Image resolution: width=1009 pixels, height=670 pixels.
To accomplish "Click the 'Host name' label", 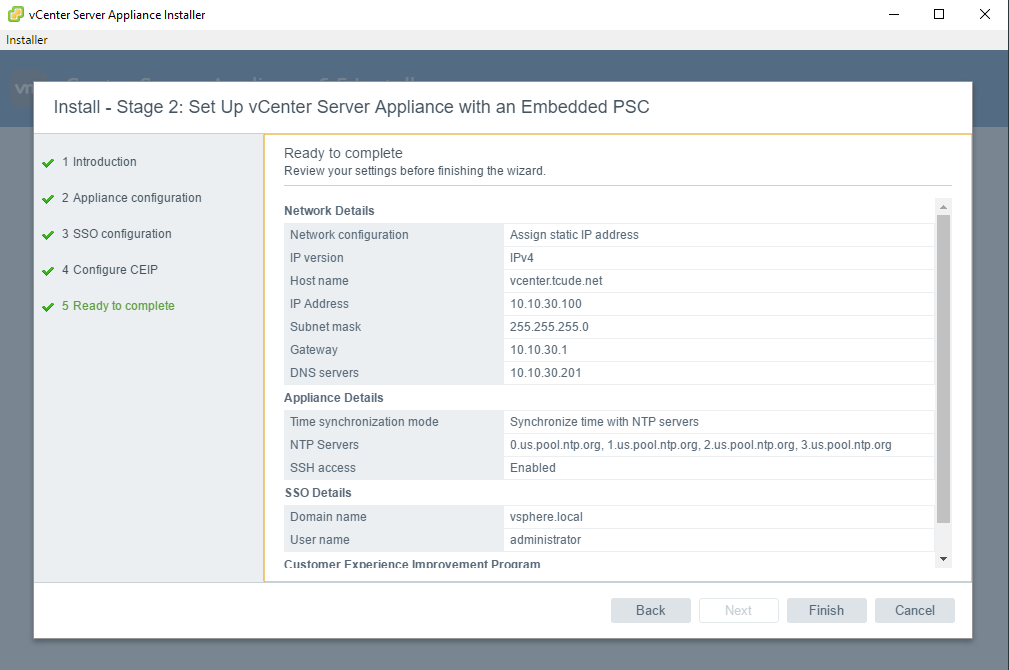I will (x=319, y=281).
